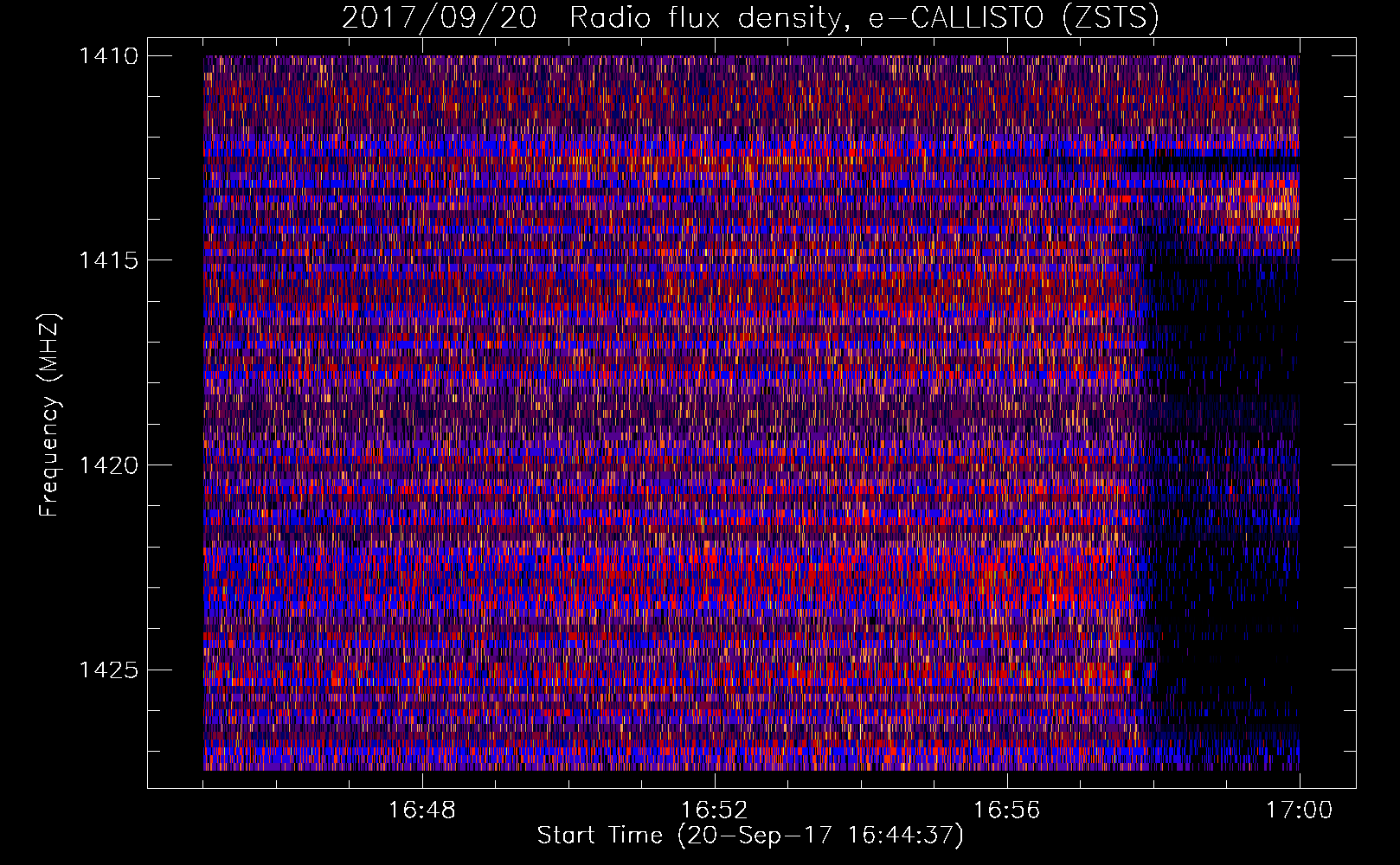Click the 'Start Time (20-Sep-17 16:44:37)' label

point(750,836)
